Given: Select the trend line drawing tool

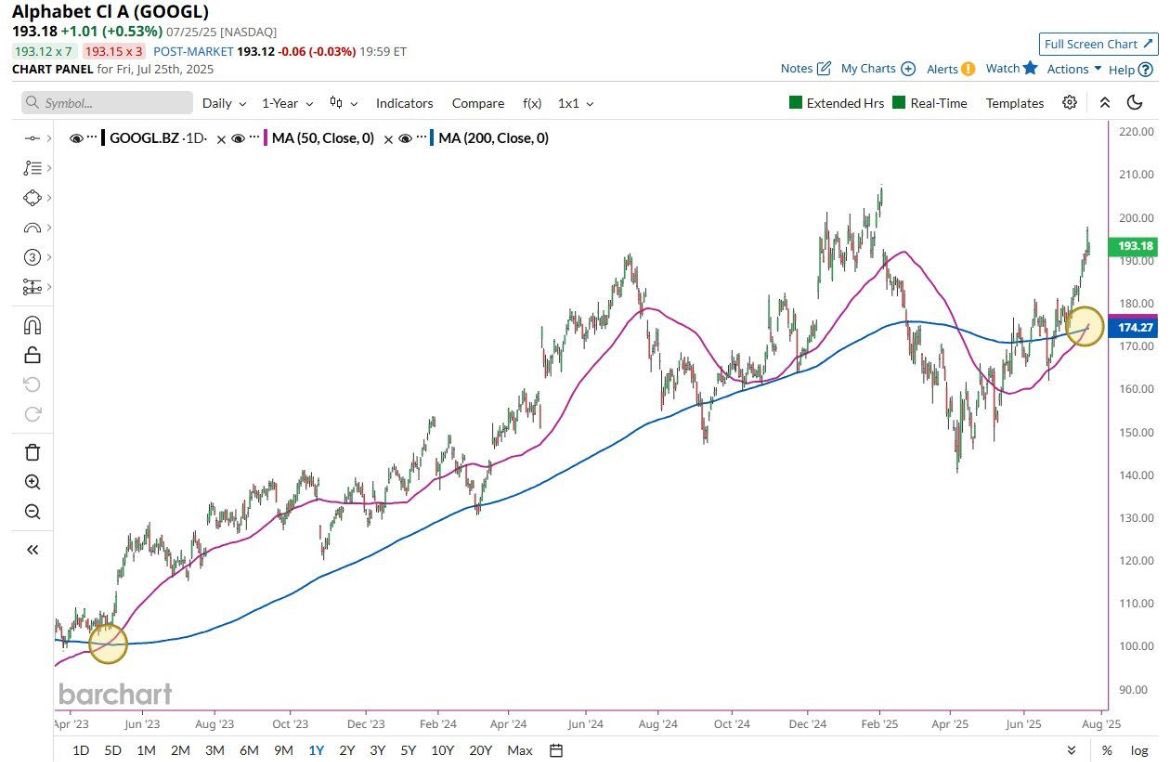Looking at the screenshot, I should point(32,138).
